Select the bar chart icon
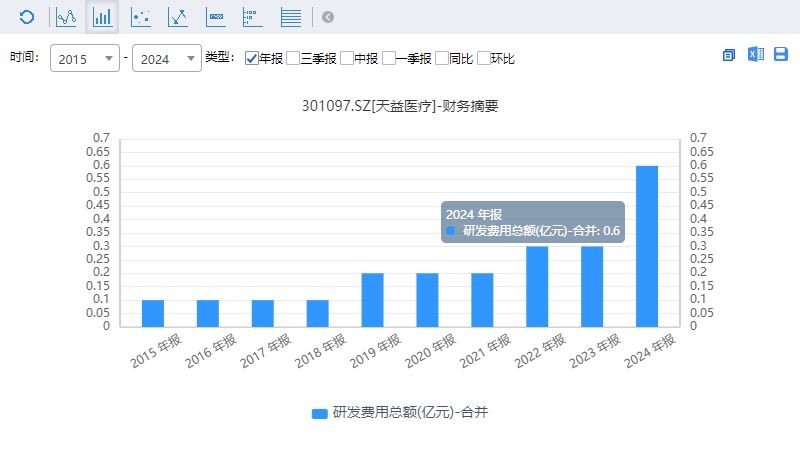800x473 pixels. pyautogui.click(x=102, y=17)
